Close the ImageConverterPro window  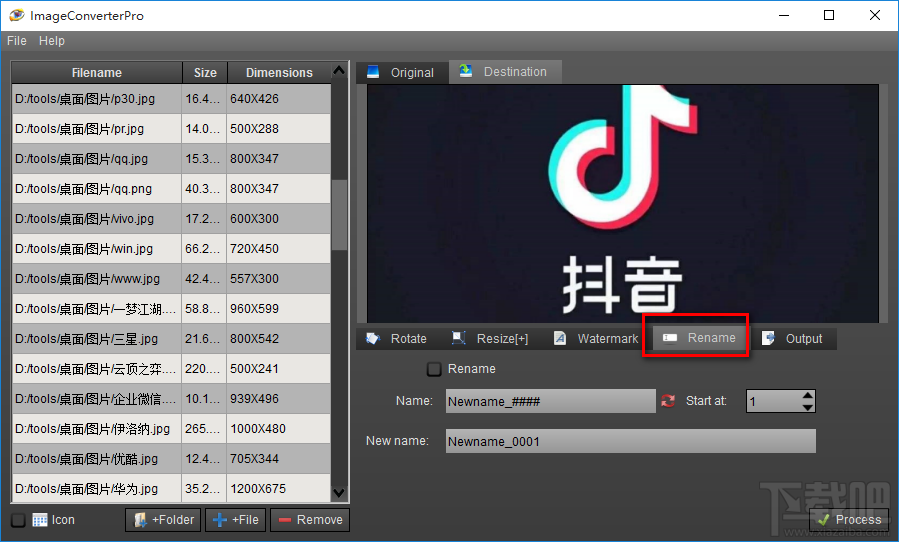(x=875, y=15)
